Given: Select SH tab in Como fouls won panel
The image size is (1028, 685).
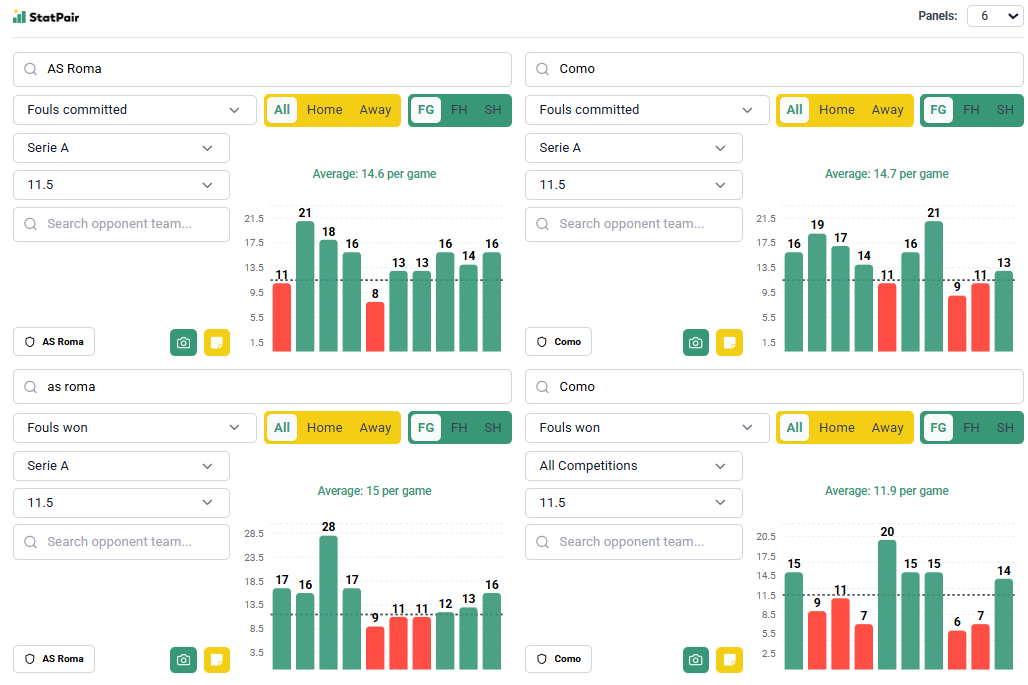Looking at the screenshot, I should [x=1004, y=428].
